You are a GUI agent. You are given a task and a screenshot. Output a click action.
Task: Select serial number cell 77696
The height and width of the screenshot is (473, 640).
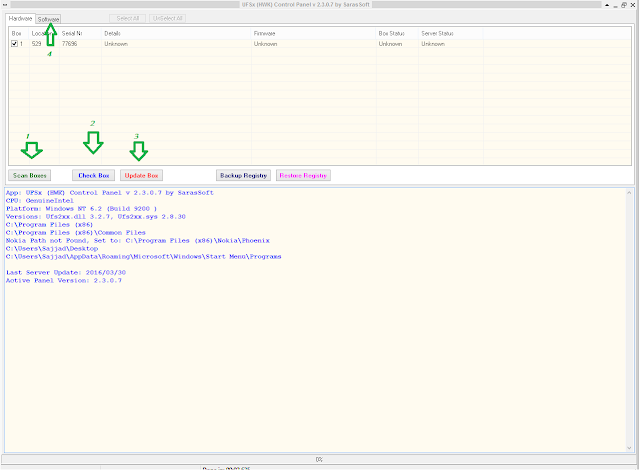69,44
